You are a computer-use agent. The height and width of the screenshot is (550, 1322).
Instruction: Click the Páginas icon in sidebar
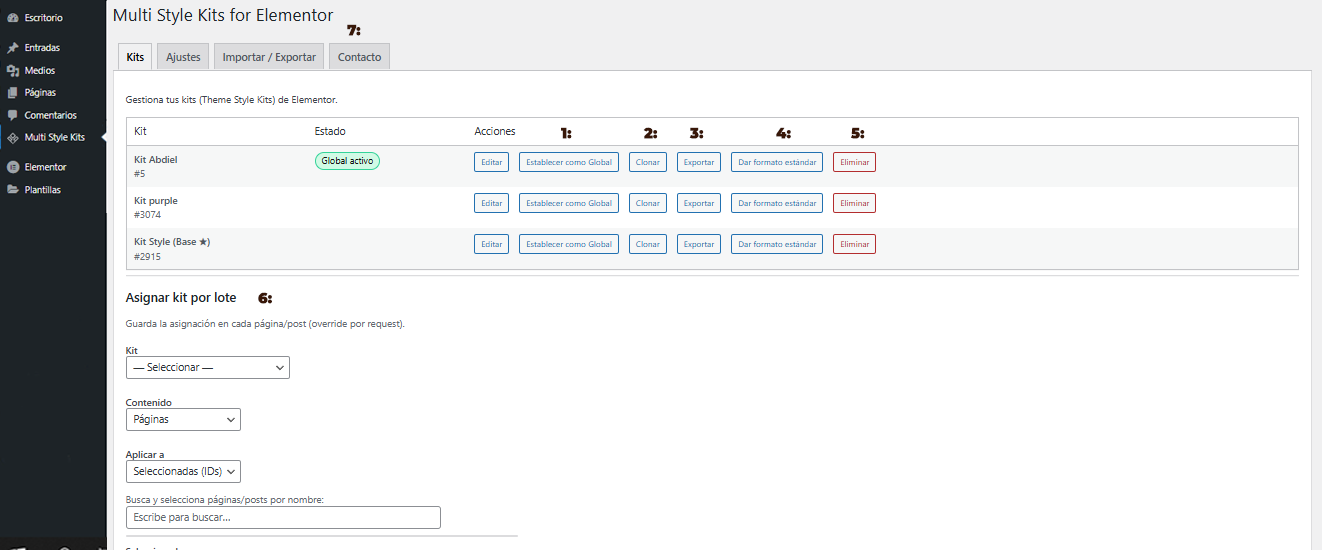tap(12, 93)
